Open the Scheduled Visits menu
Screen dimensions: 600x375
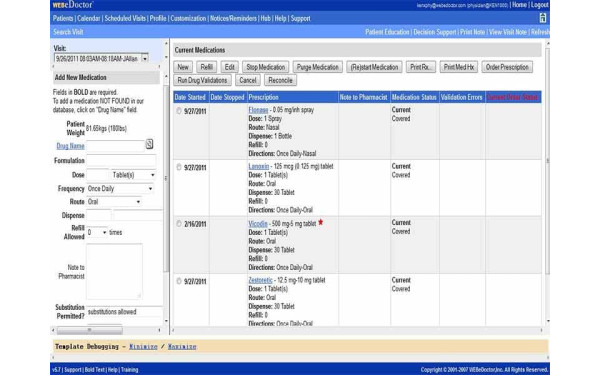point(125,18)
